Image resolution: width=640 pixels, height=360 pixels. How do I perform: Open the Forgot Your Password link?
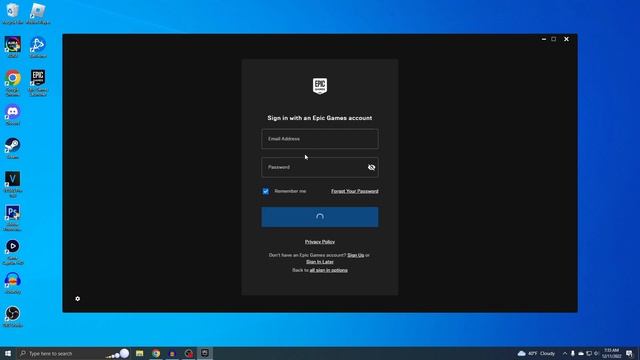355,191
